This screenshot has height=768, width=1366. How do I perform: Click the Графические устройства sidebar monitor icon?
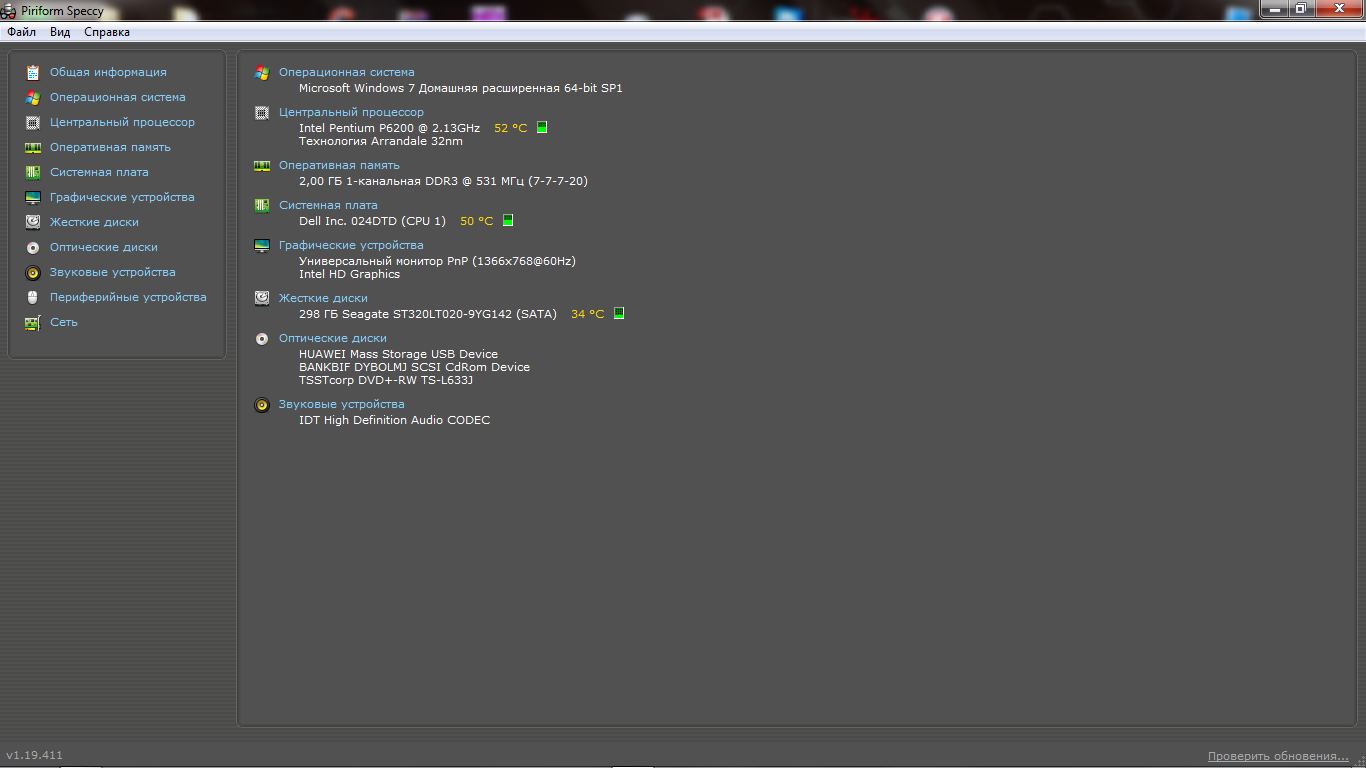pos(33,197)
